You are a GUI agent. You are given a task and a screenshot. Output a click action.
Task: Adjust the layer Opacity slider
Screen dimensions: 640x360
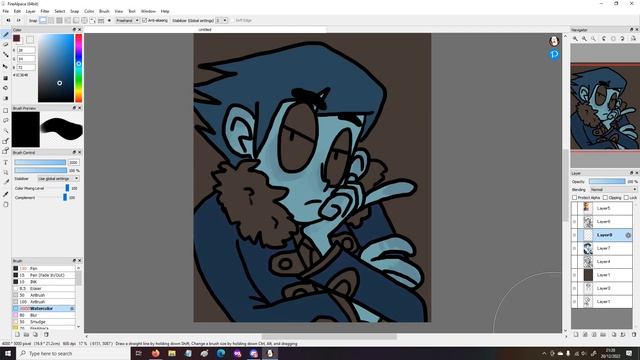(607, 182)
